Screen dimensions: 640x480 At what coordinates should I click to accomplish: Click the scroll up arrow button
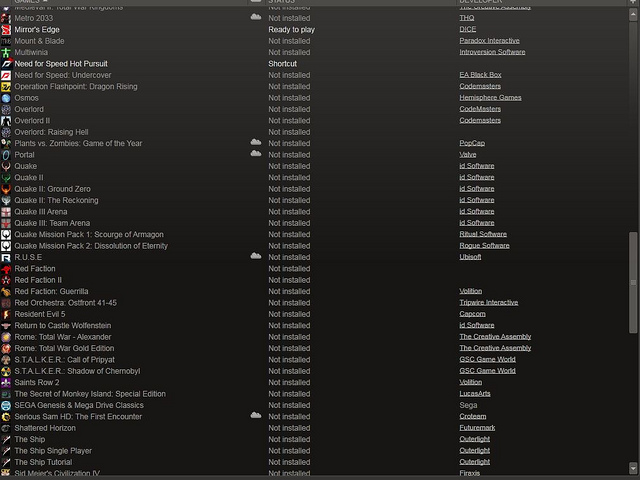pos(633,15)
